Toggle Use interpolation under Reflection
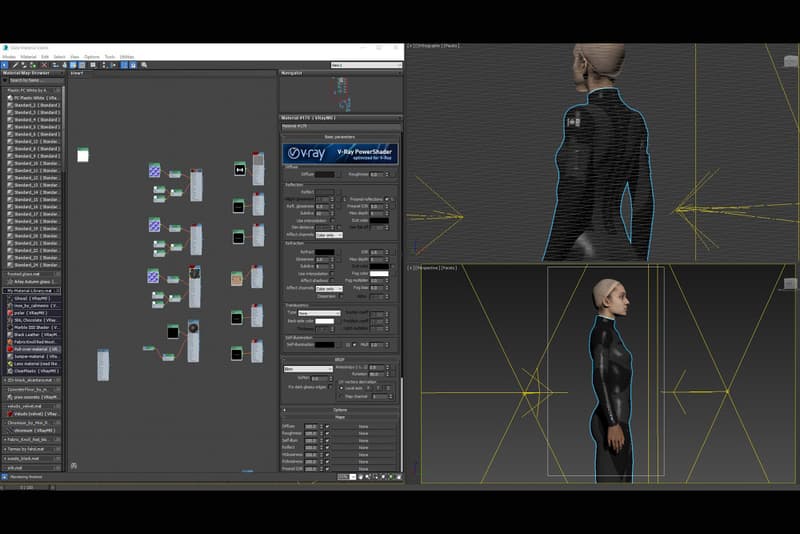This screenshot has width=800, height=534. click(x=332, y=220)
